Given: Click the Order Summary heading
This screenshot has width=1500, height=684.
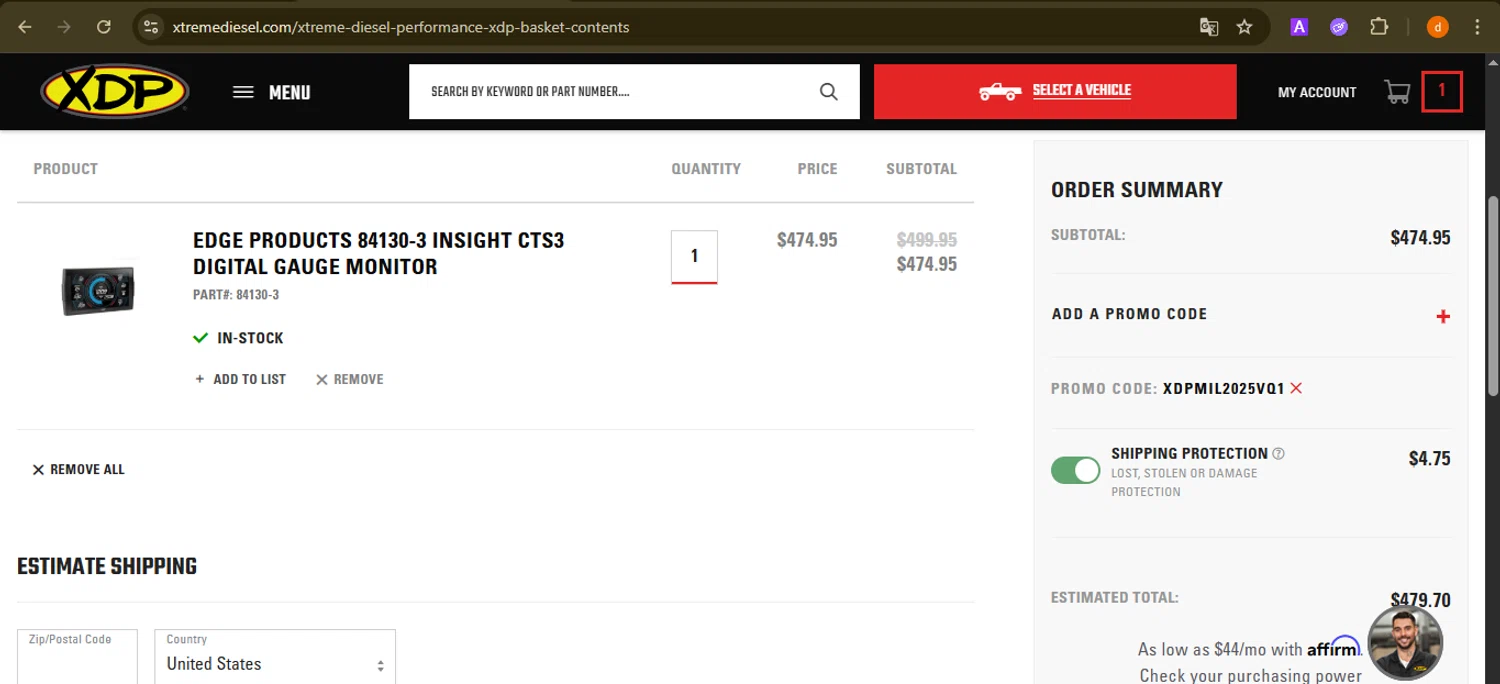Looking at the screenshot, I should point(1137,190).
